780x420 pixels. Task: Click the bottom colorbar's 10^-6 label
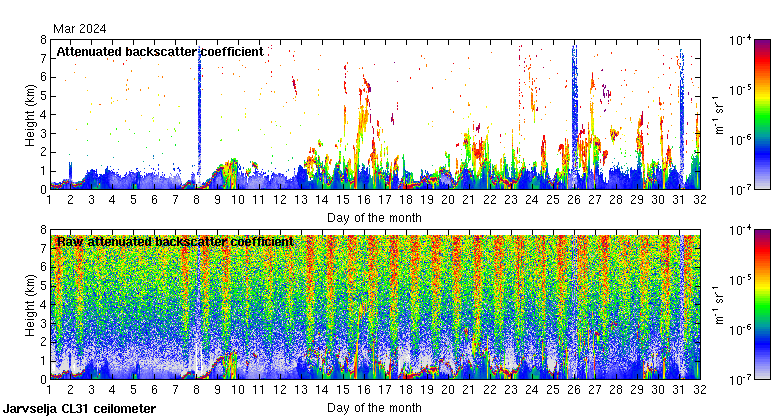740,330
